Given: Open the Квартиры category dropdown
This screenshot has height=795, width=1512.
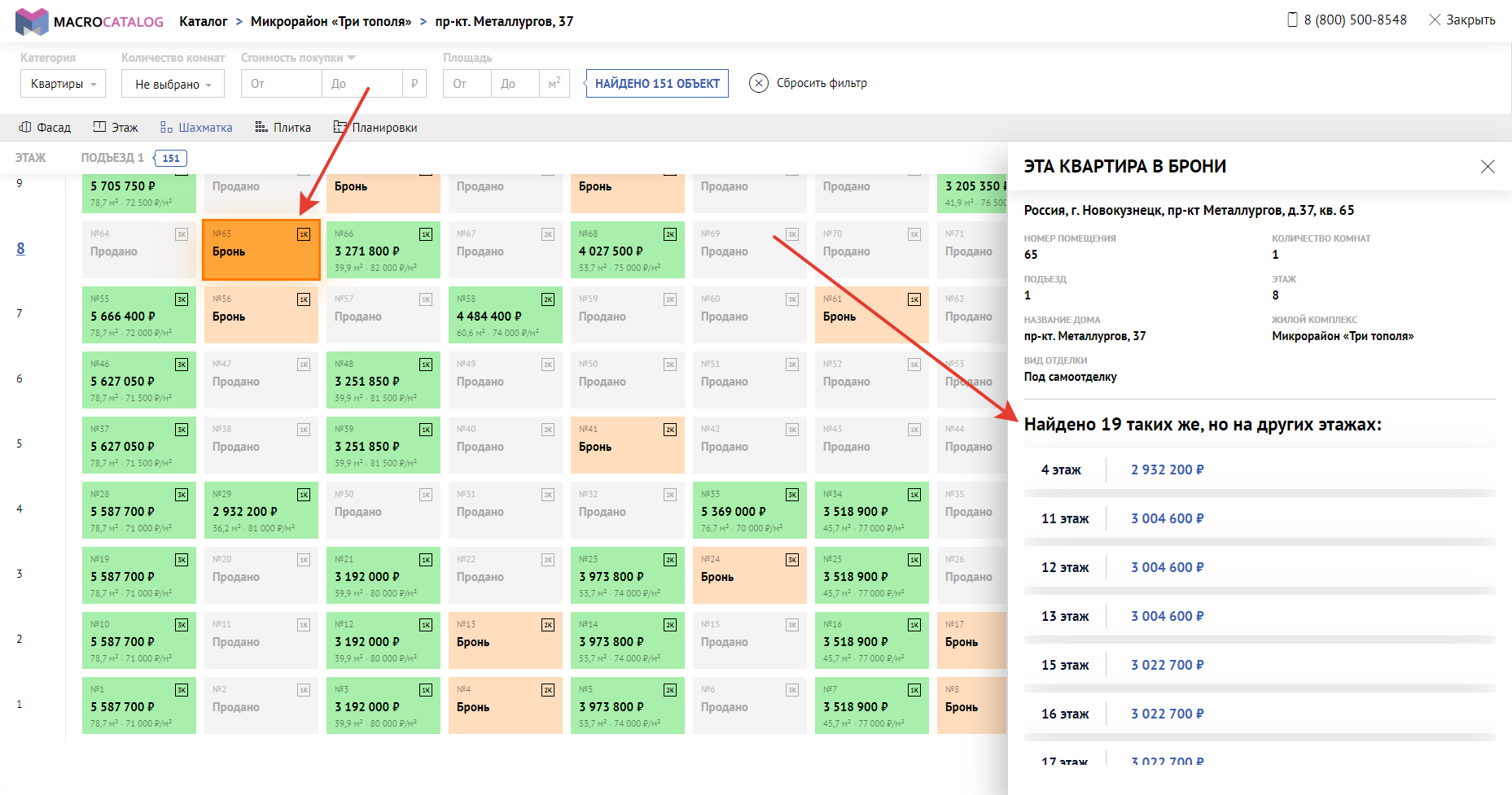Looking at the screenshot, I should click(64, 84).
